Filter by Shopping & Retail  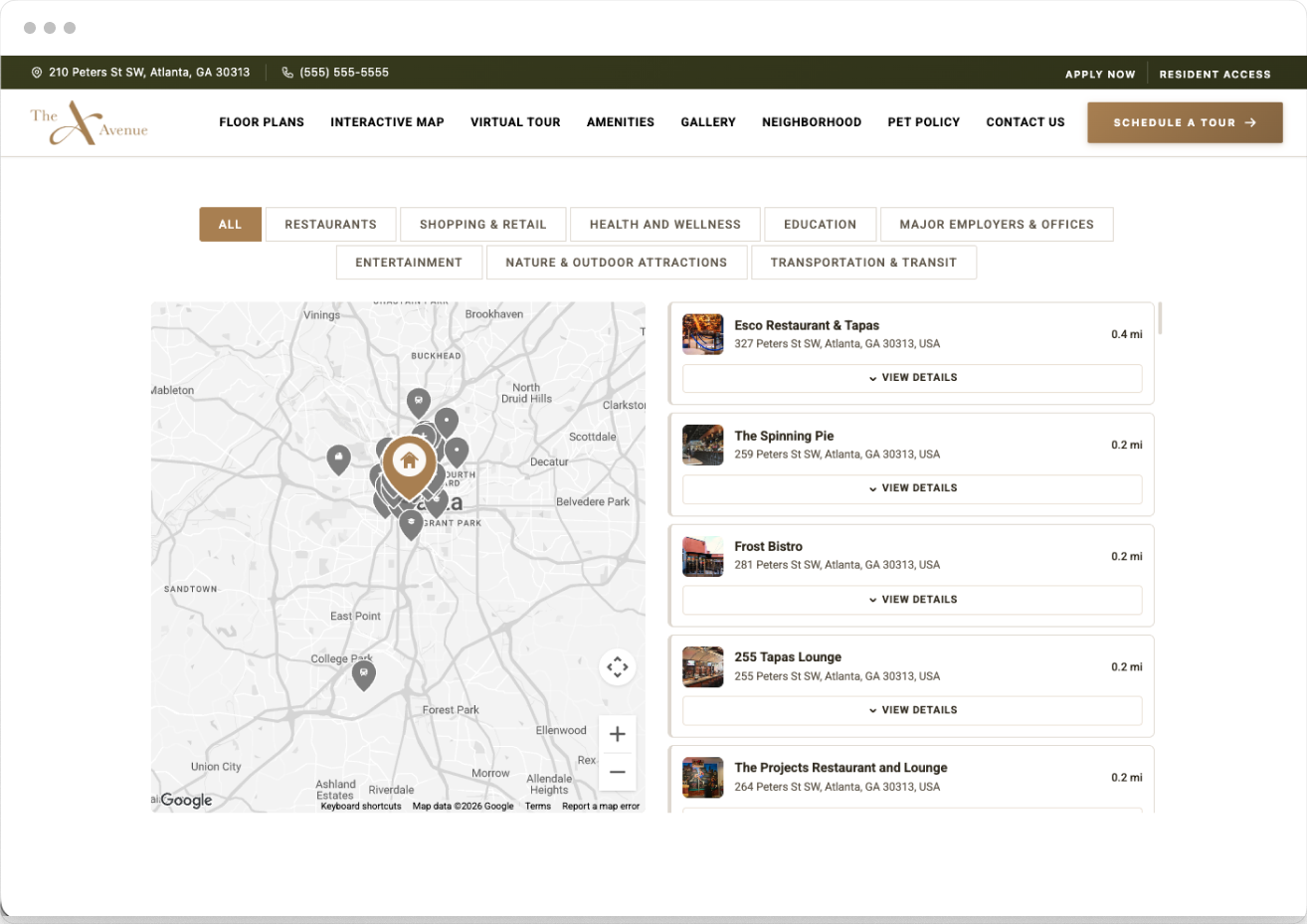click(x=482, y=225)
